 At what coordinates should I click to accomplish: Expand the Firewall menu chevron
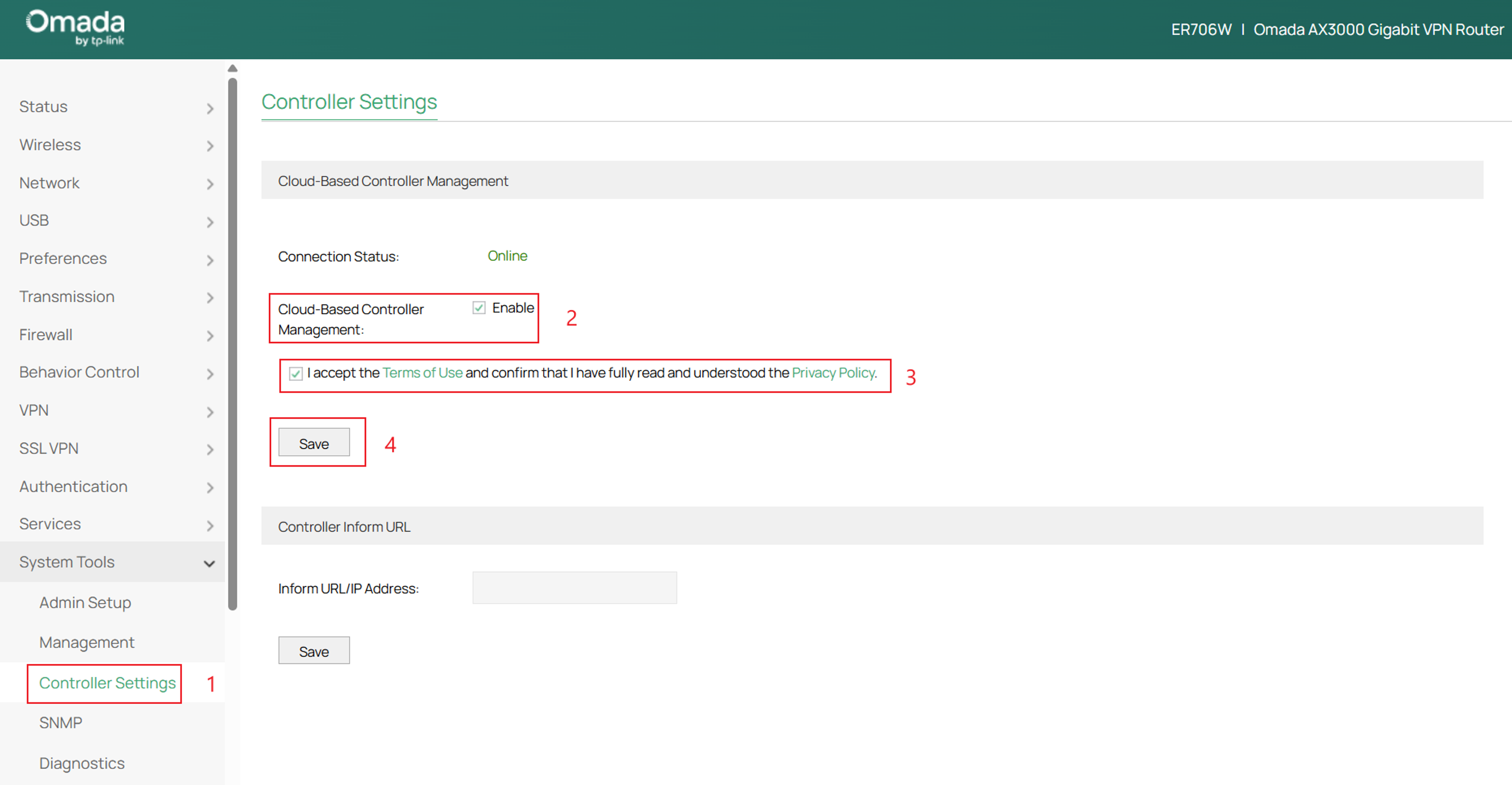click(210, 336)
